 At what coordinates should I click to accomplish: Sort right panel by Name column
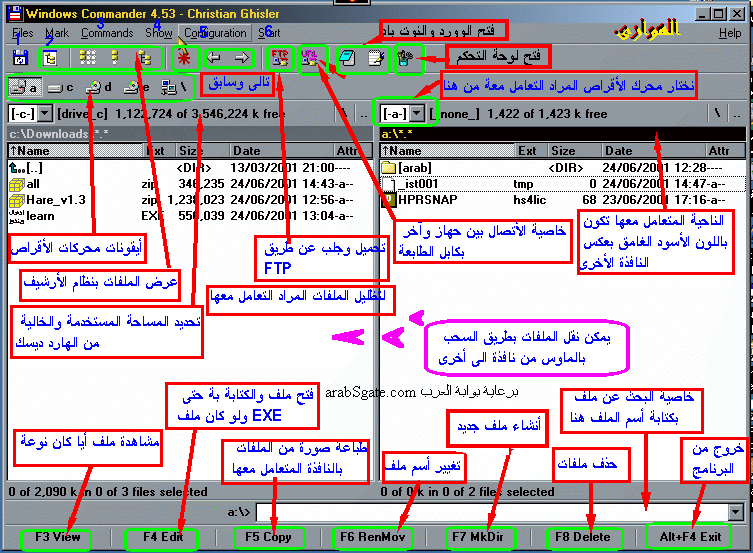point(447,151)
